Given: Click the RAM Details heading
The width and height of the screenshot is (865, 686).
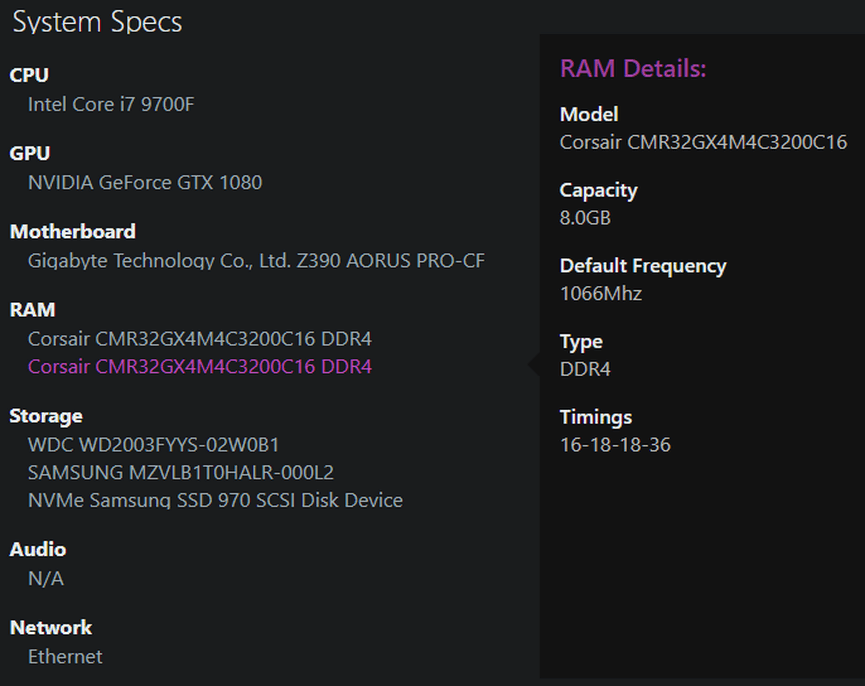Looking at the screenshot, I should pyautogui.click(x=633, y=69).
